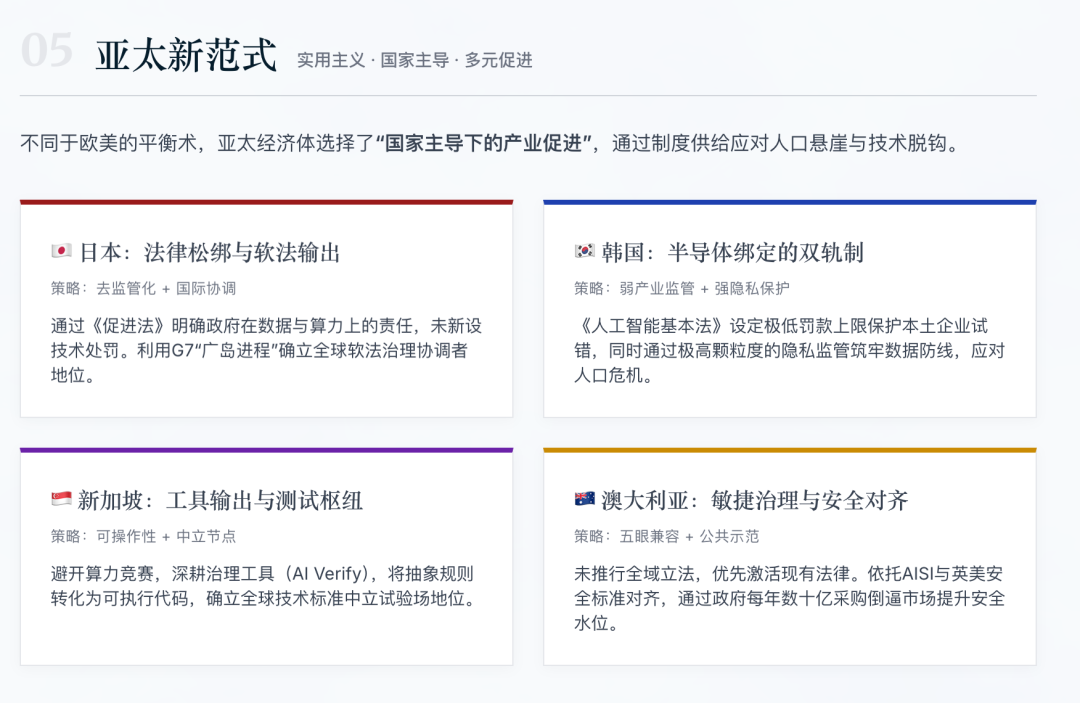Click the red top bar of Japan card

pyautogui.click(x=266, y=202)
